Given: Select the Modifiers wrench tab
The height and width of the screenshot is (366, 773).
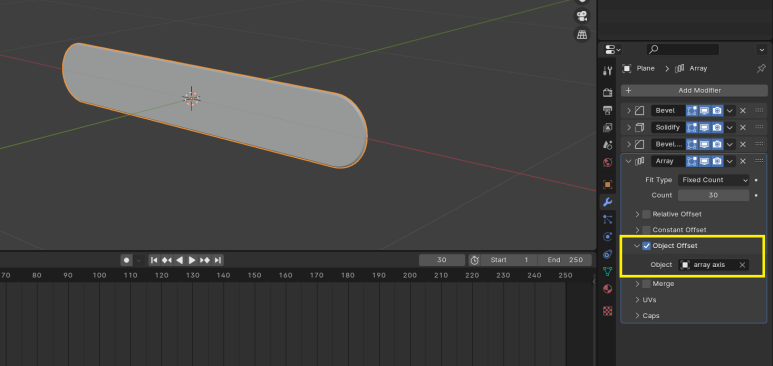Looking at the screenshot, I should pyautogui.click(x=607, y=202).
